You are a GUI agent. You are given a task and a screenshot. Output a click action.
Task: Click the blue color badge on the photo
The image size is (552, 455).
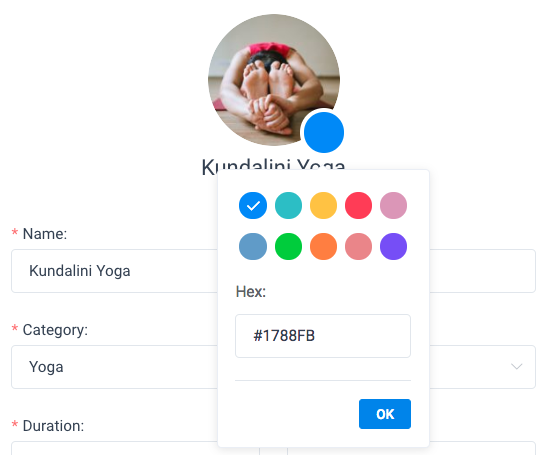tap(324, 132)
